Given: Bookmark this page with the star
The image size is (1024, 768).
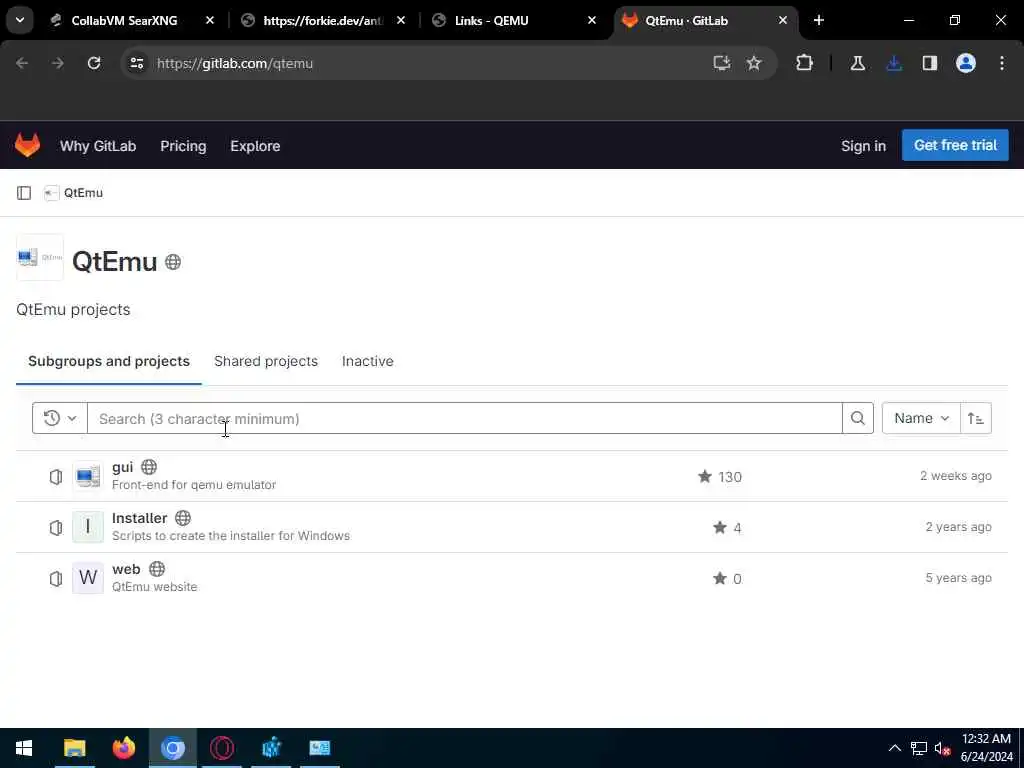Looking at the screenshot, I should pos(754,63).
